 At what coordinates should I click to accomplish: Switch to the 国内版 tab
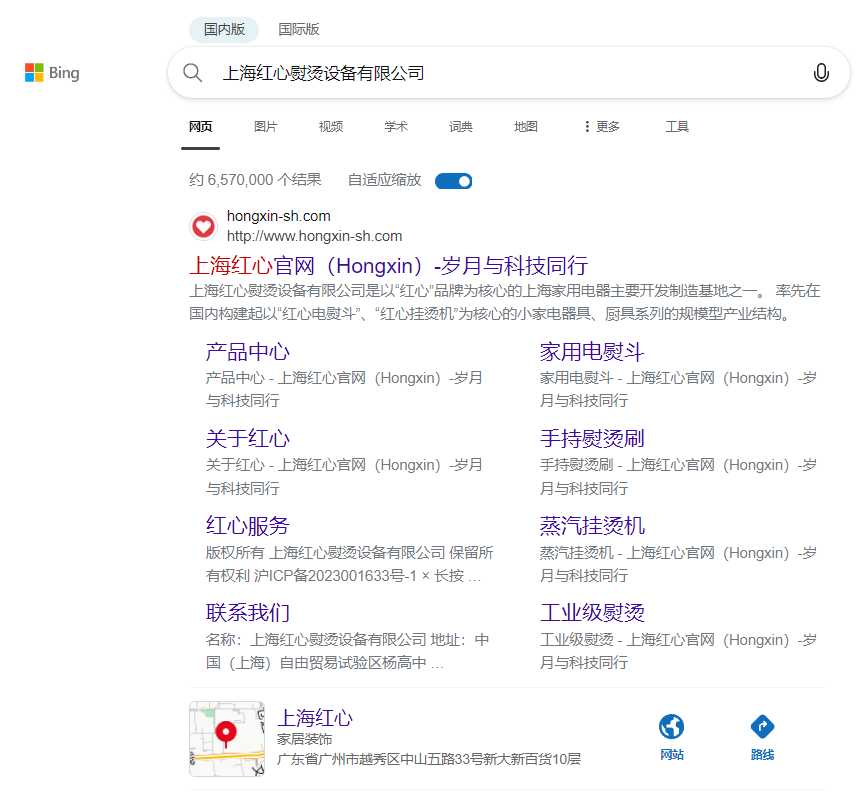click(224, 29)
